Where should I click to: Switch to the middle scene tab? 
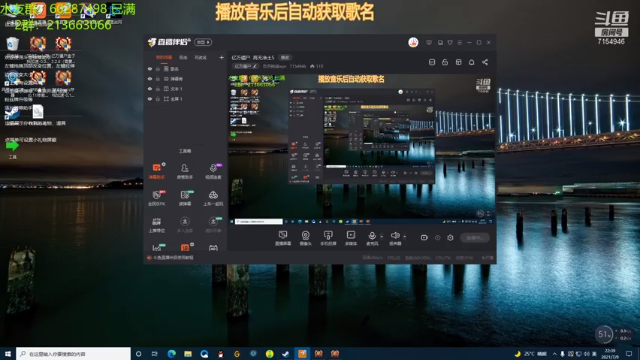click(x=183, y=58)
